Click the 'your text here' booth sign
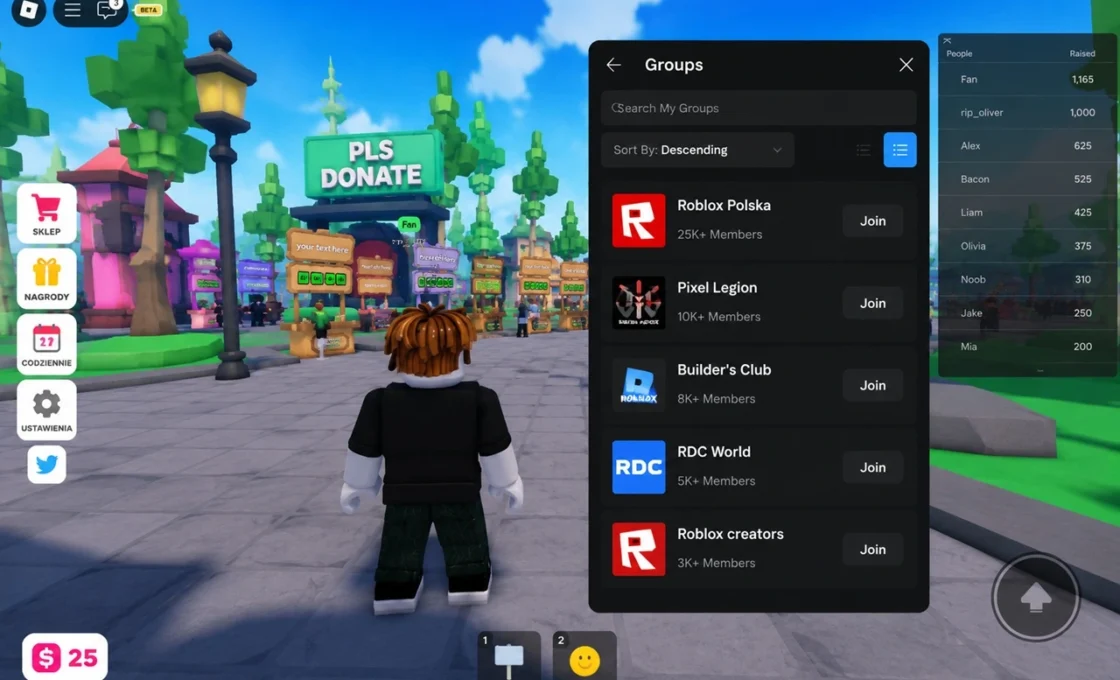The height and width of the screenshot is (680, 1120). (x=321, y=248)
